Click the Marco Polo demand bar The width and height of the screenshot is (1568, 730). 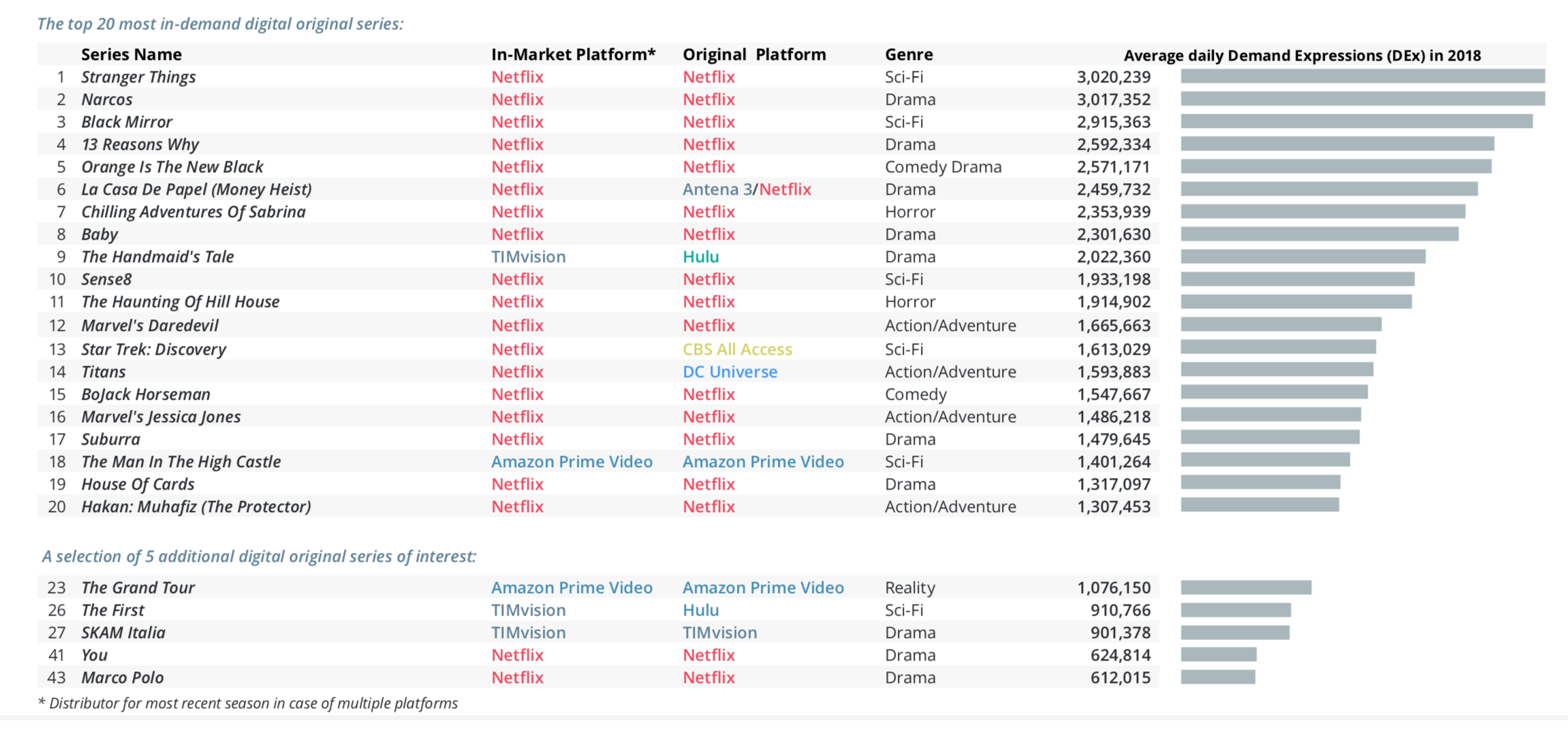pyautogui.click(x=1218, y=677)
